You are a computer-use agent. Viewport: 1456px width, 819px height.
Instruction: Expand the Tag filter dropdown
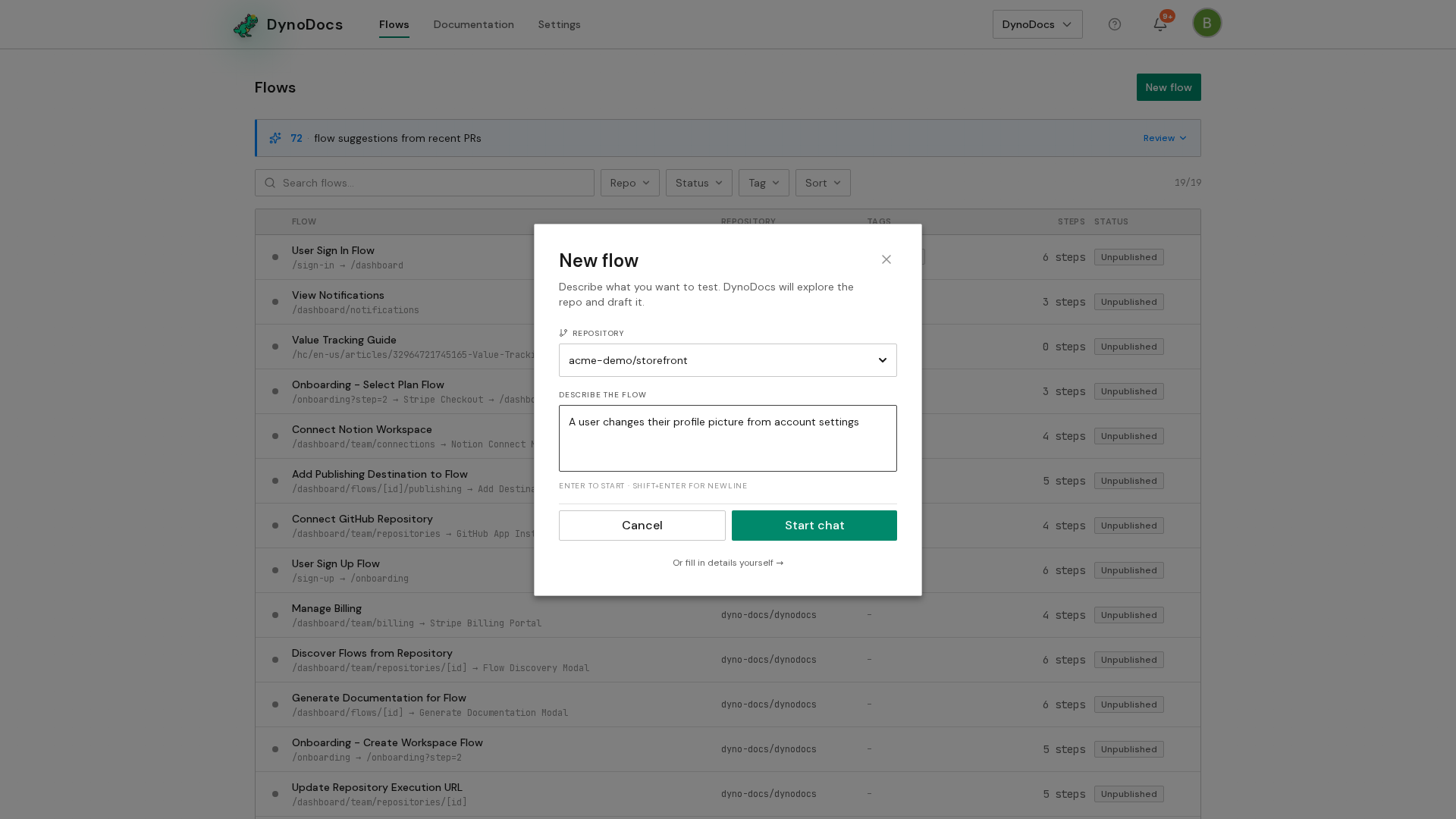click(x=764, y=183)
